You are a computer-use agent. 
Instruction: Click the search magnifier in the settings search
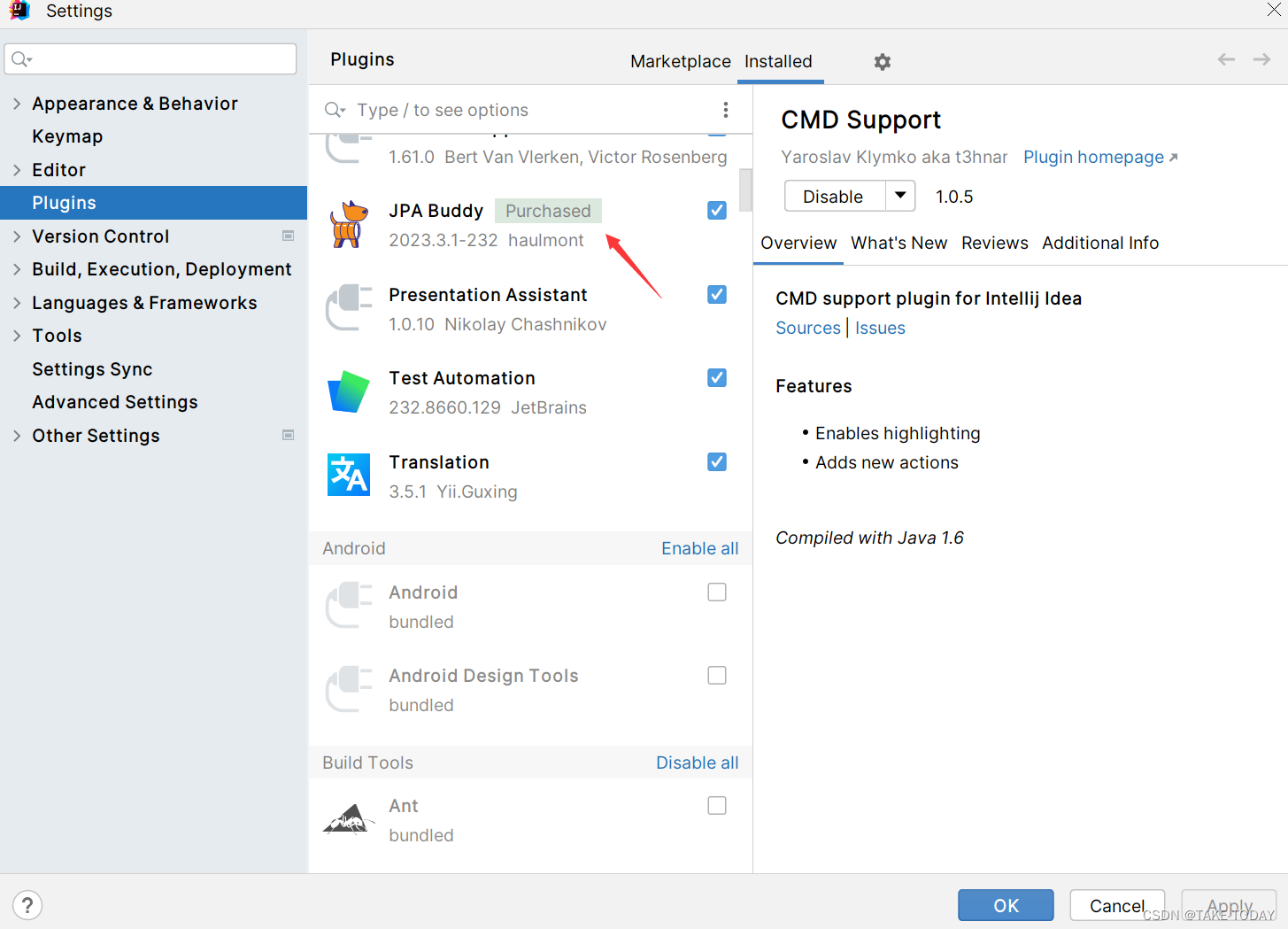click(21, 59)
